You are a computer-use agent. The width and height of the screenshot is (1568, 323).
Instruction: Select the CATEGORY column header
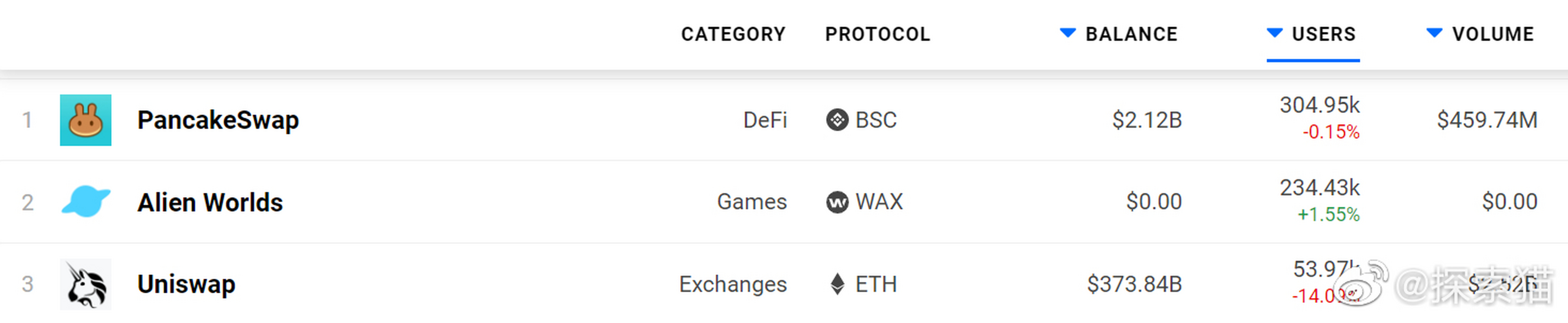click(733, 34)
